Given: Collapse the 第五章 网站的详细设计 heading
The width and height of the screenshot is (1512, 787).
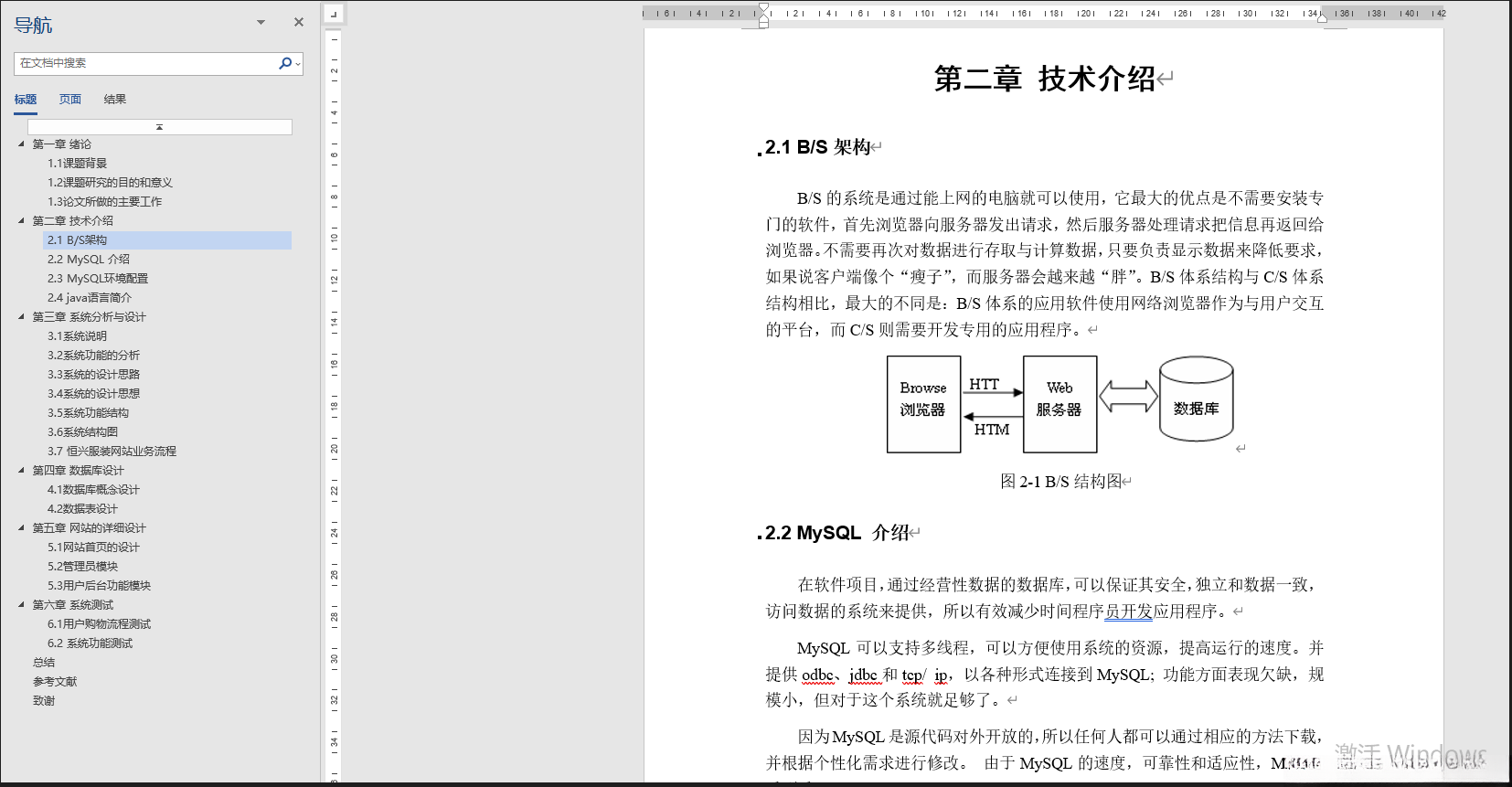Looking at the screenshot, I should pyautogui.click(x=21, y=527).
